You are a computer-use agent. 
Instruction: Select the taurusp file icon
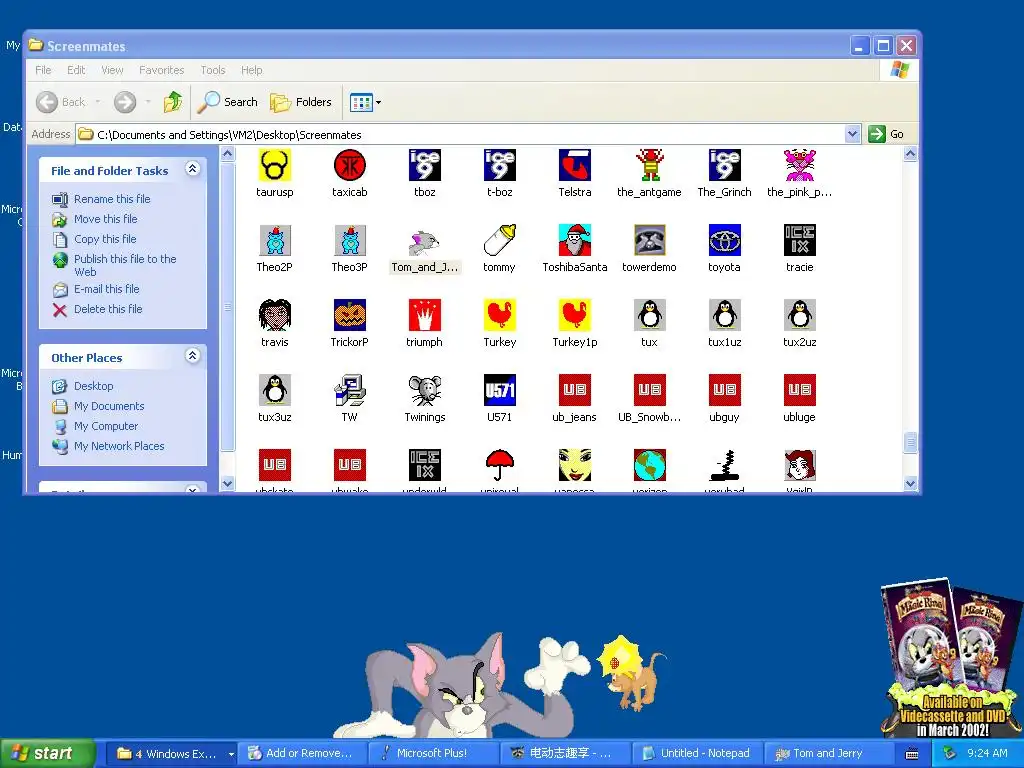click(x=274, y=165)
